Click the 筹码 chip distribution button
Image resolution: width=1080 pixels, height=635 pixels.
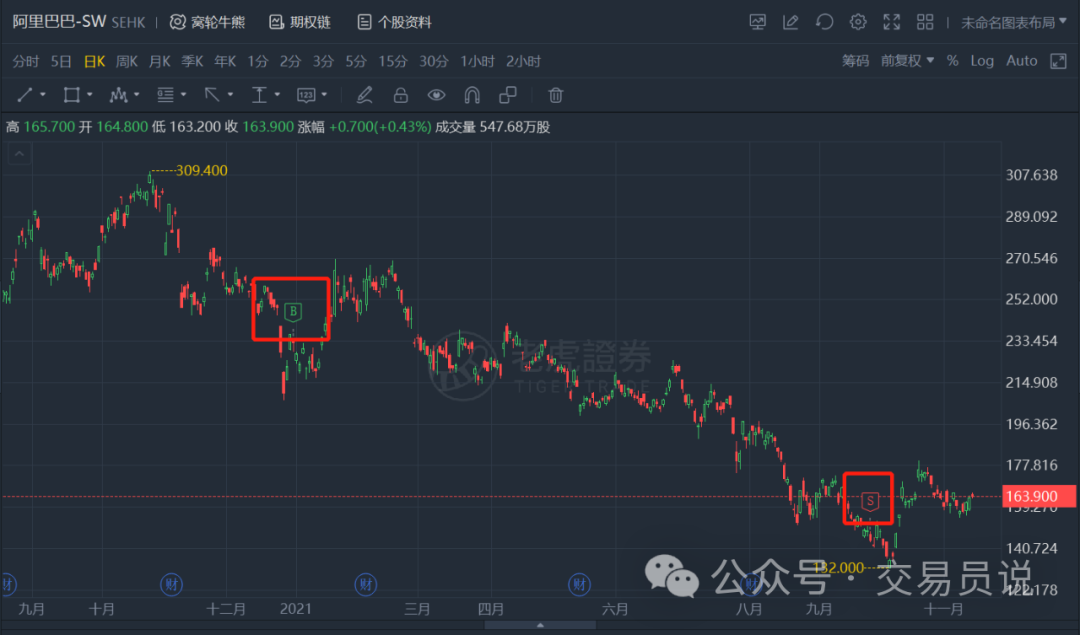click(854, 61)
